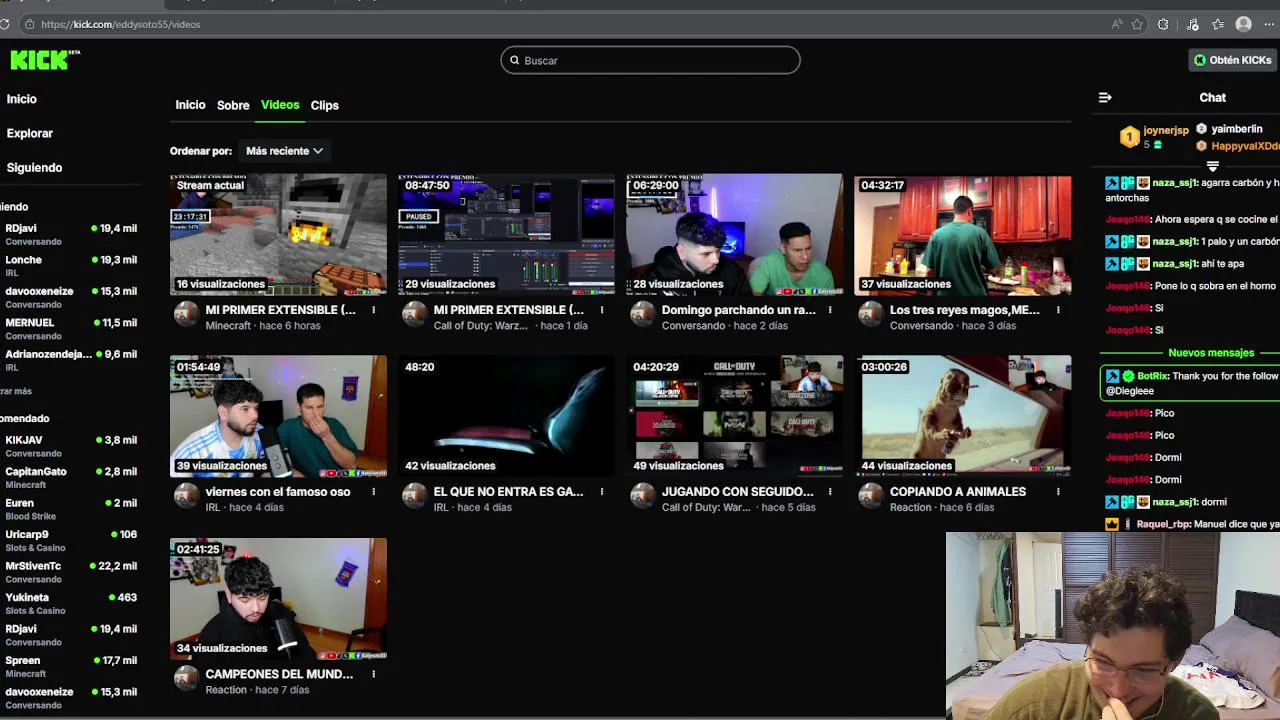Click the browser extensions icon
Viewport: 1280px width, 720px height.
(x=1163, y=24)
